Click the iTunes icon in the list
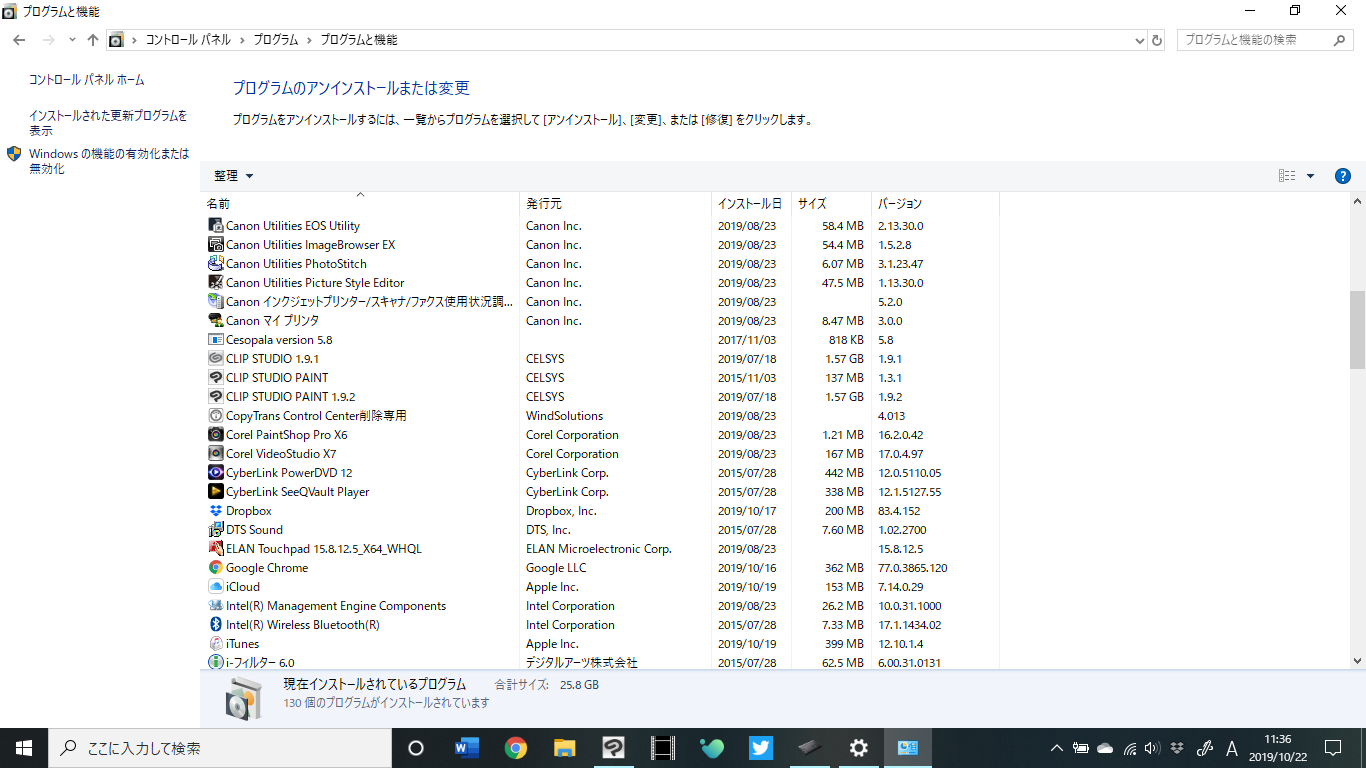This screenshot has width=1366, height=768. 215,644
